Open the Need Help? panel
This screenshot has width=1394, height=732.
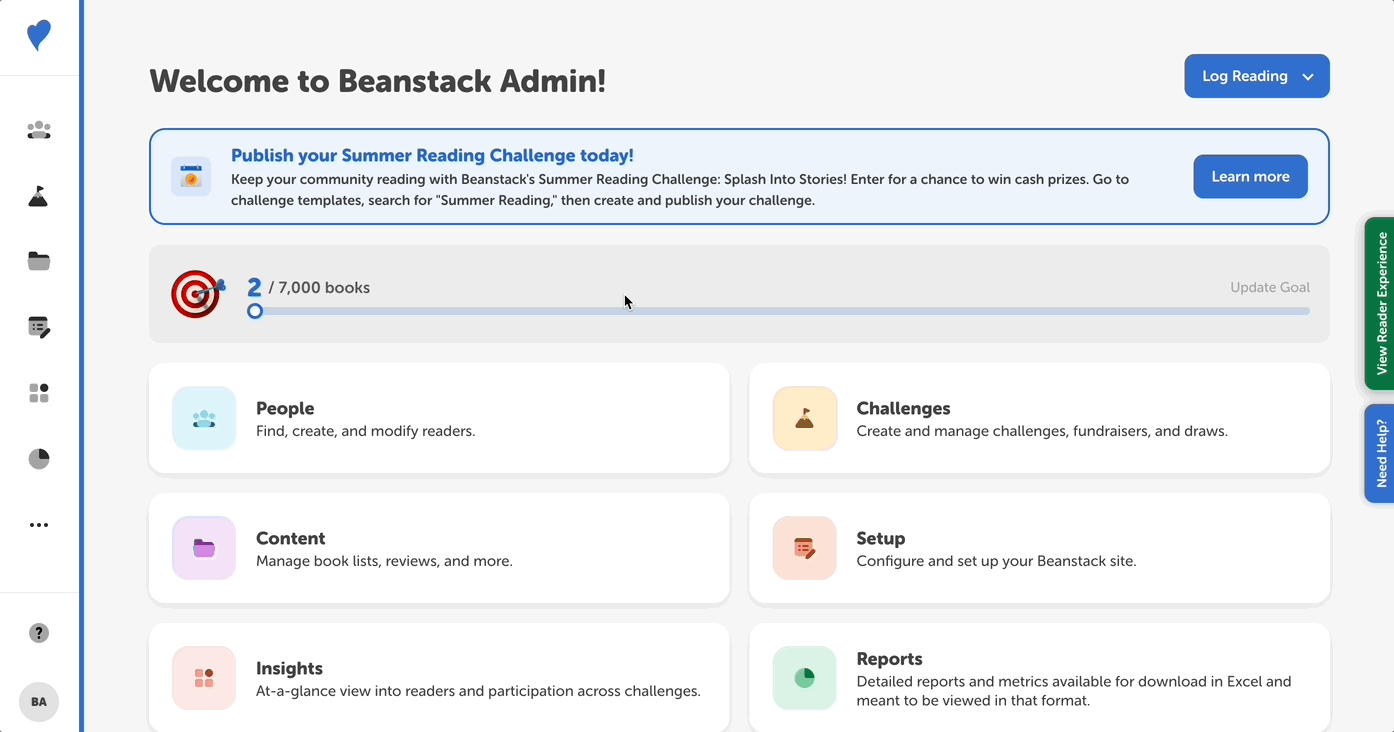click(1381, 453)
